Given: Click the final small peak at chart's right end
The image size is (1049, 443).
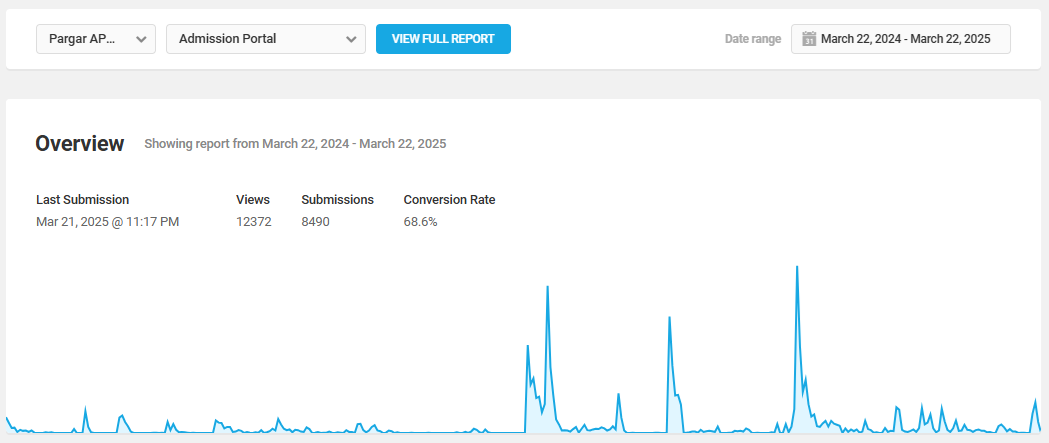Looking at the screenshot, I should (x=1035, y=401).
